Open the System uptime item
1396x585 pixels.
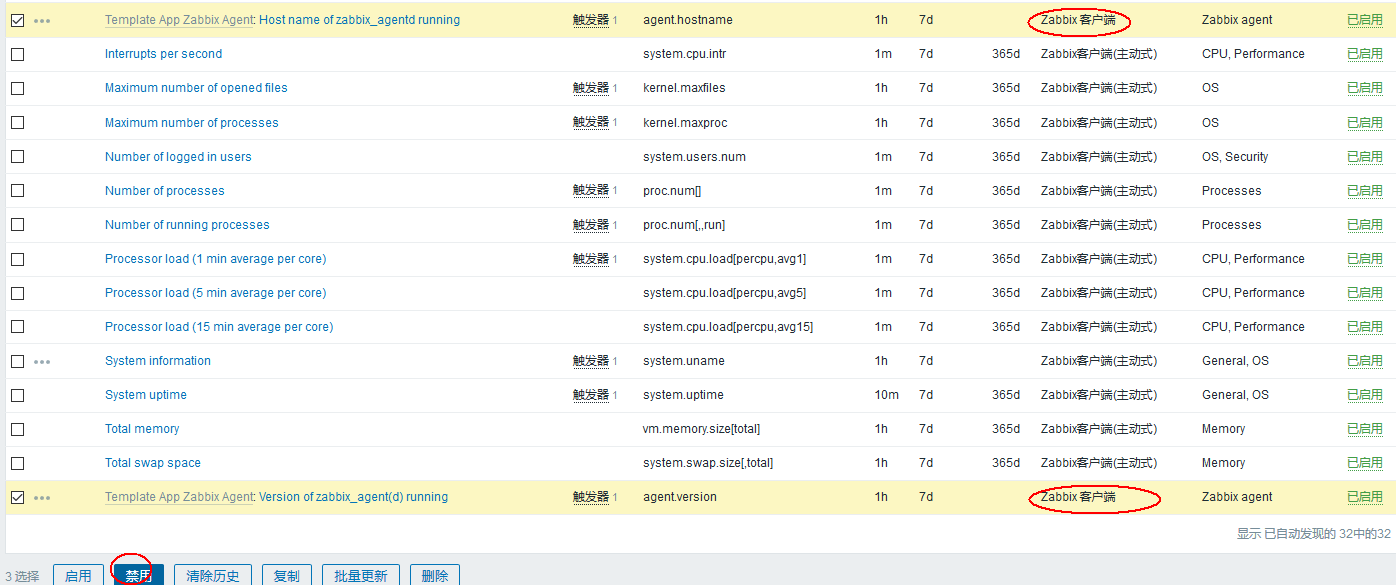(x=146, y=394)
